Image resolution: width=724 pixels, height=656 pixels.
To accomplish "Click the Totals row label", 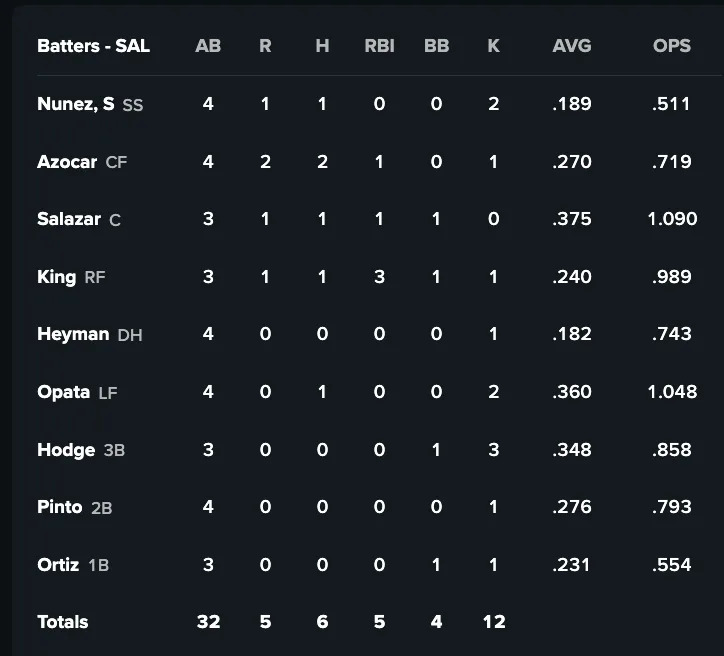I will pos(62,622).
